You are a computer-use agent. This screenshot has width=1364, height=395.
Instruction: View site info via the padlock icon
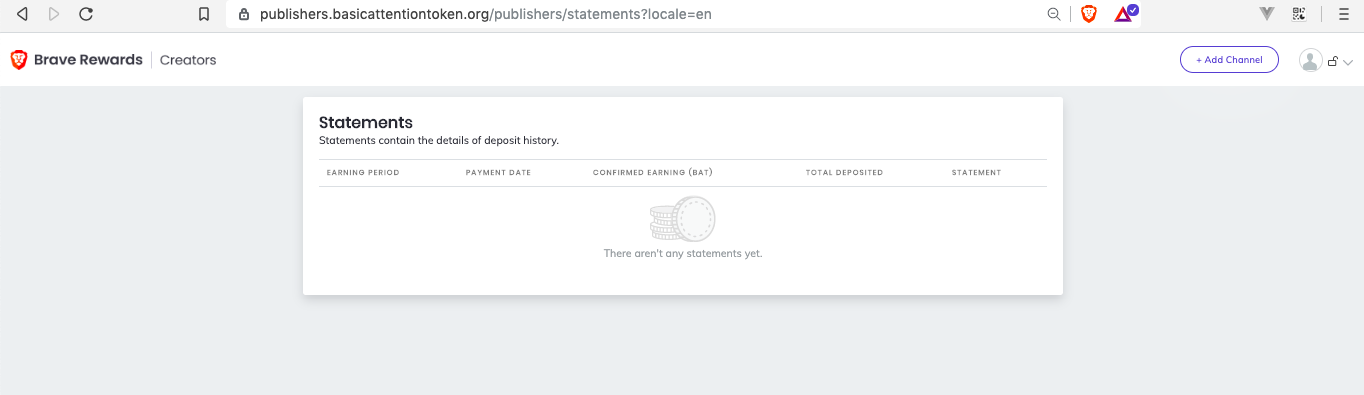point(243,14)
